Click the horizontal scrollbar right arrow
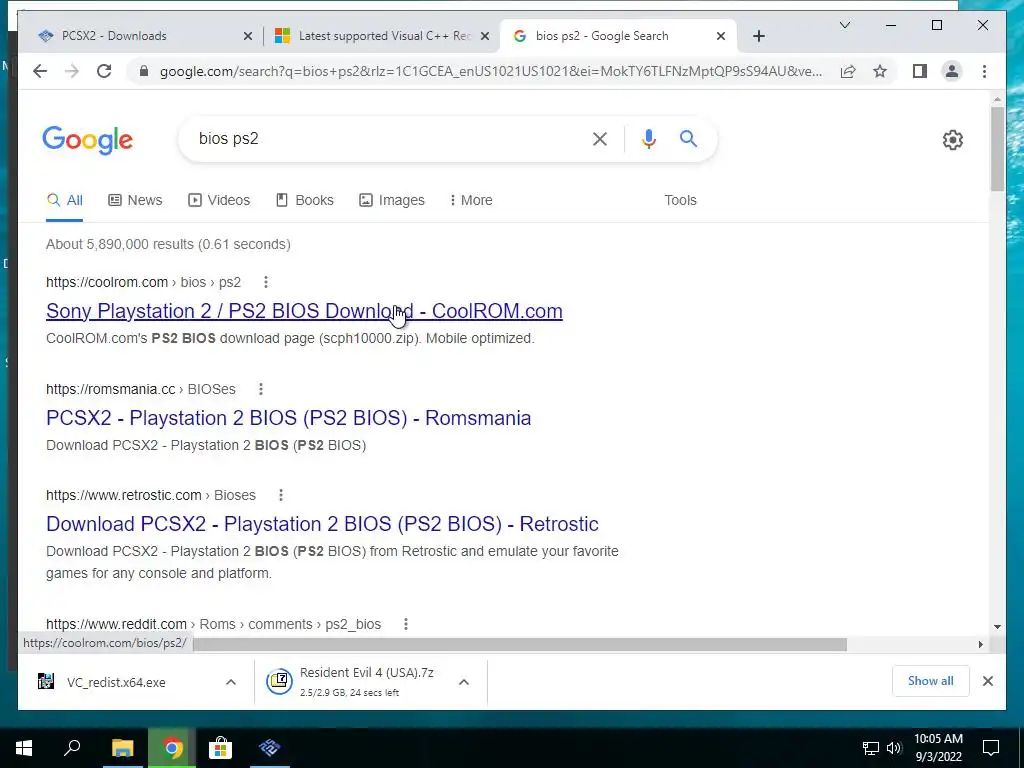Screen dimensions: 1024x768 coord(980,645)
